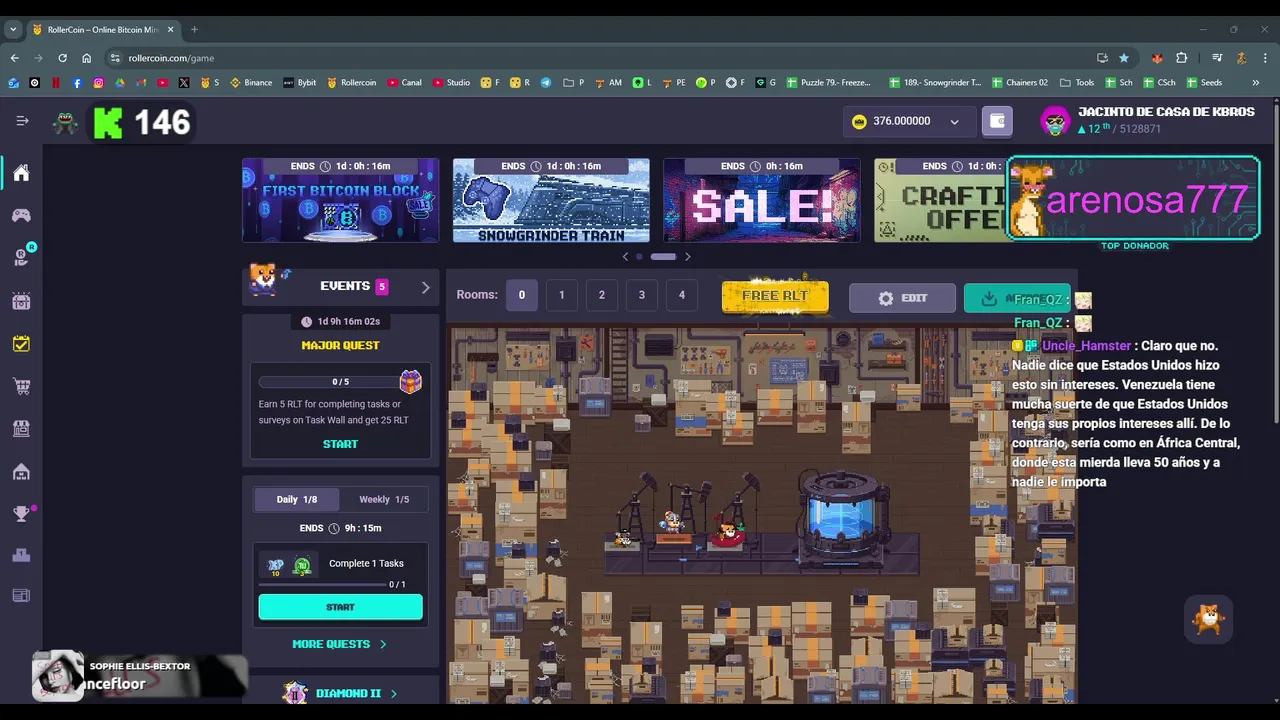Image resolution: width=1280 pixels, height=720 pixels.
Task: Start the Complete 1 Tasks daily quest
Action: click(340, 607)
